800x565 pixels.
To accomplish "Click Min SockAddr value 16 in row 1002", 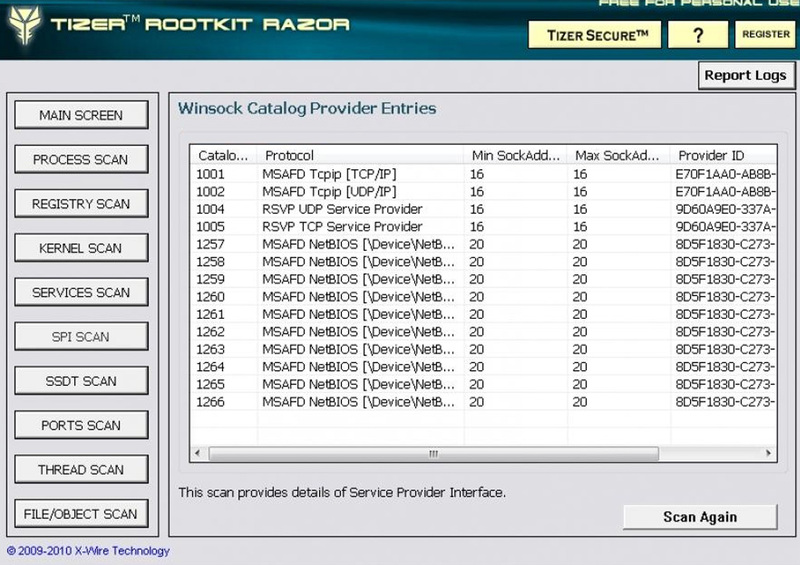I will tap(477, 192).
